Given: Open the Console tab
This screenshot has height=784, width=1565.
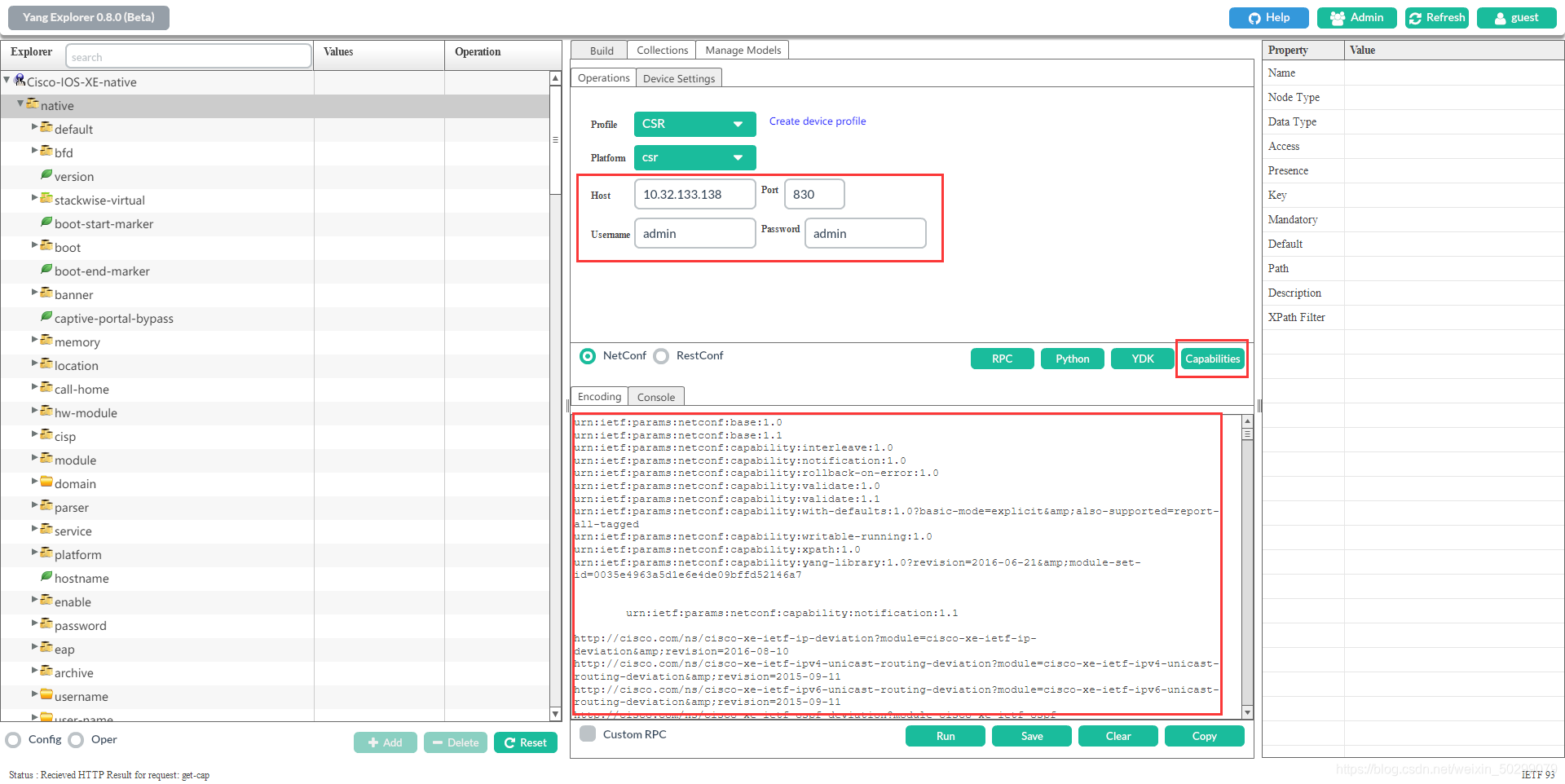Looking at the screenshot, I should point(655,396).
